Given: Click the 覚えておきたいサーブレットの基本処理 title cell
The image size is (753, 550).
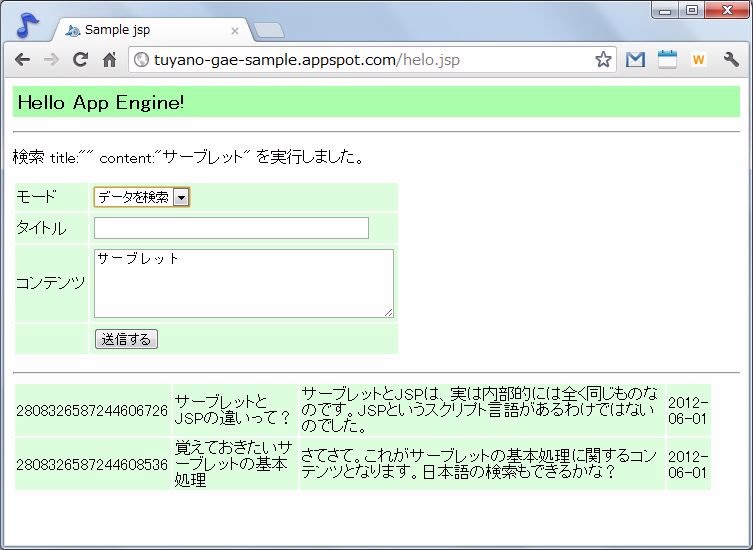Looking at the screenshot, I should pyautogui.click(x=234, y=464).
